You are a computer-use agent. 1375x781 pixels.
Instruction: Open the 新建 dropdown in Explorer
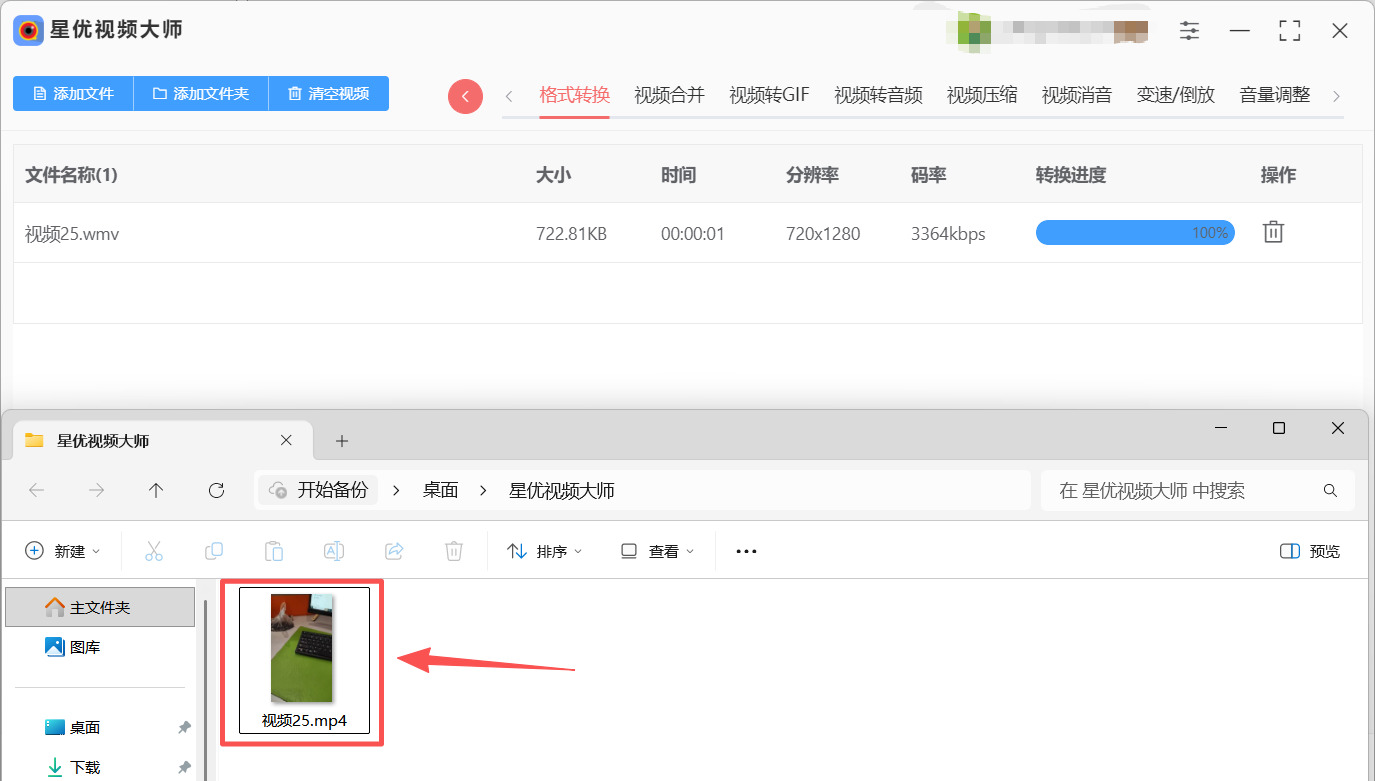coord(63,551)
